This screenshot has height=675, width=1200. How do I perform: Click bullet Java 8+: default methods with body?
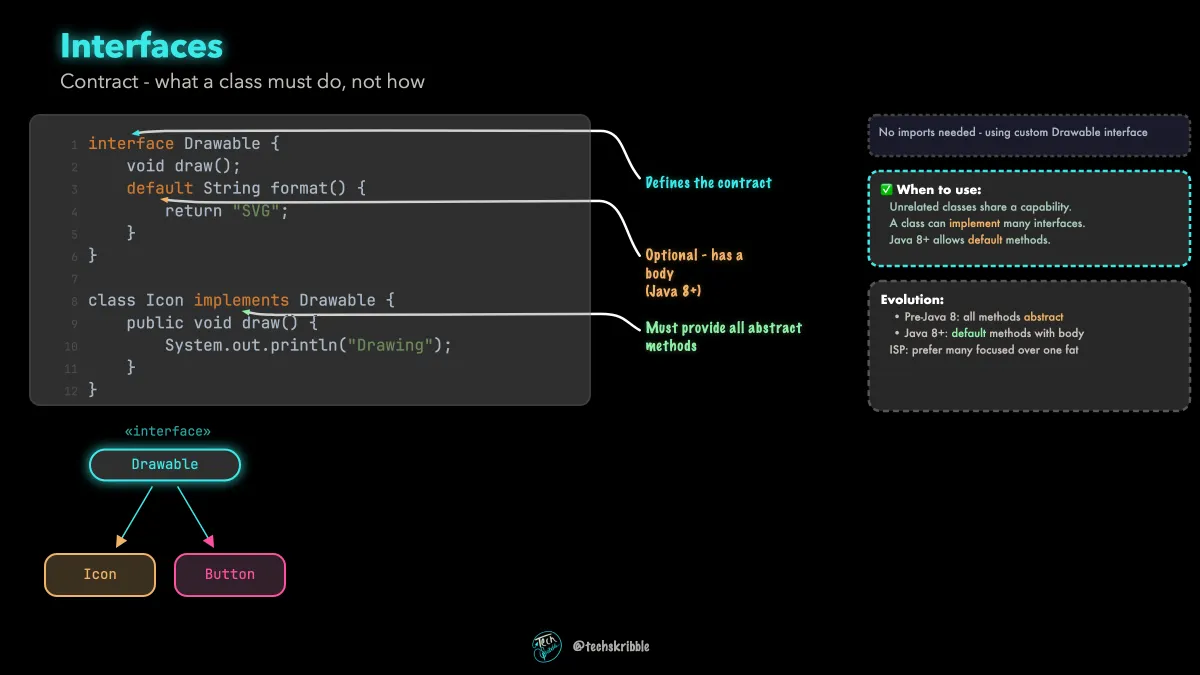click(x=994, y=333)
